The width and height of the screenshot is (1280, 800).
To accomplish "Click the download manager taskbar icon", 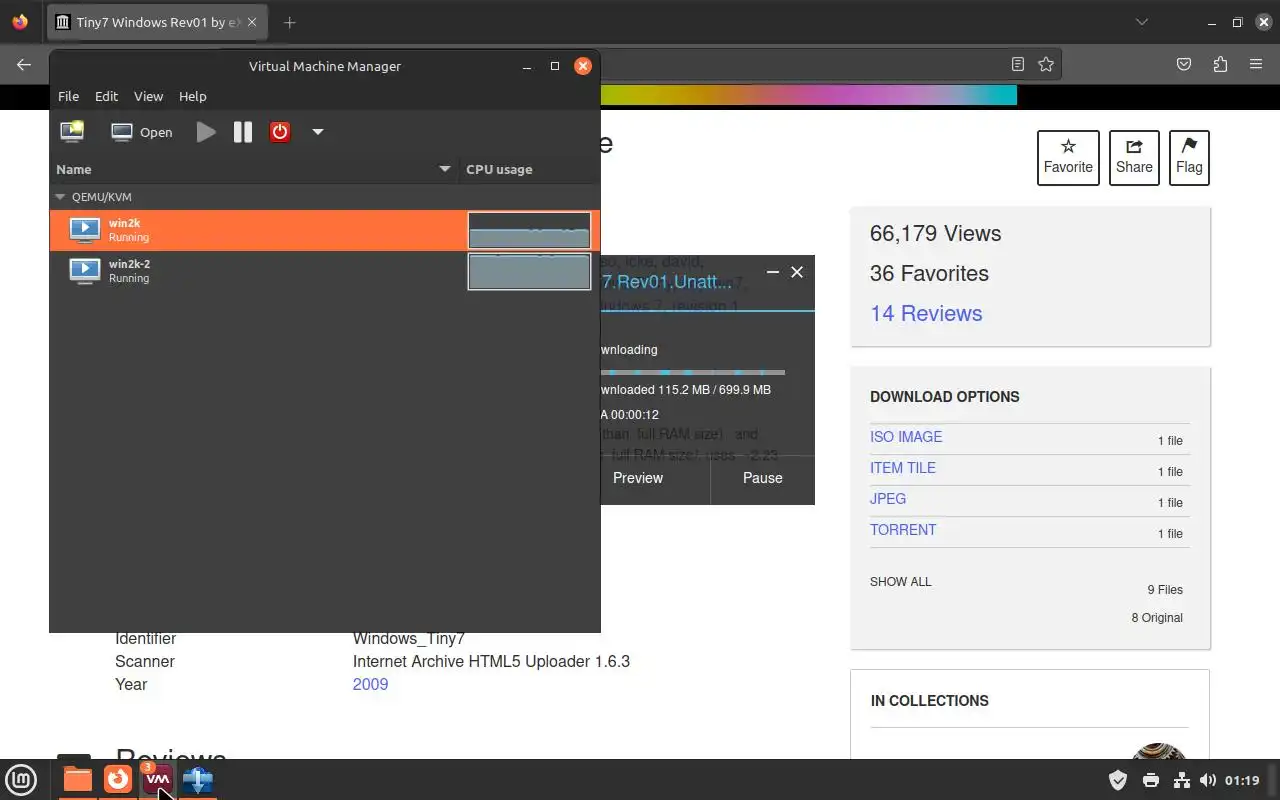I will coord(197,780).
